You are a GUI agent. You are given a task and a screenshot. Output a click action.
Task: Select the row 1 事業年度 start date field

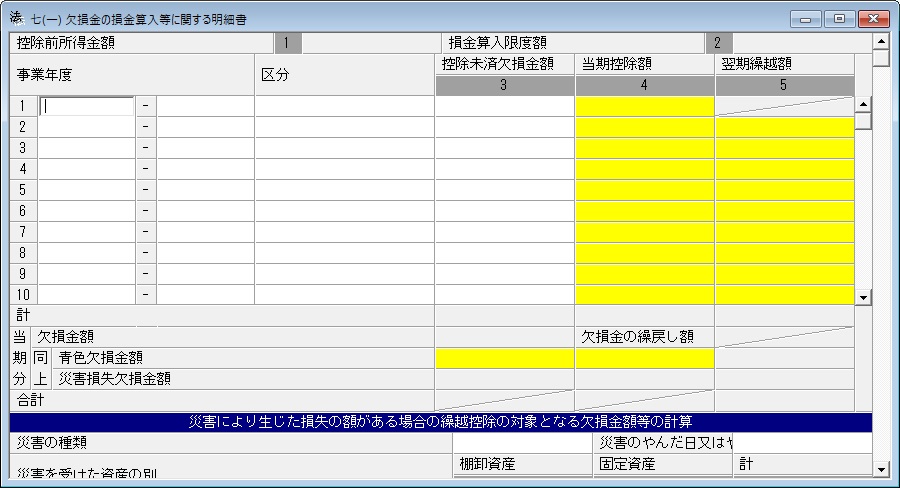pyautogui.click(x=87, y=106)
